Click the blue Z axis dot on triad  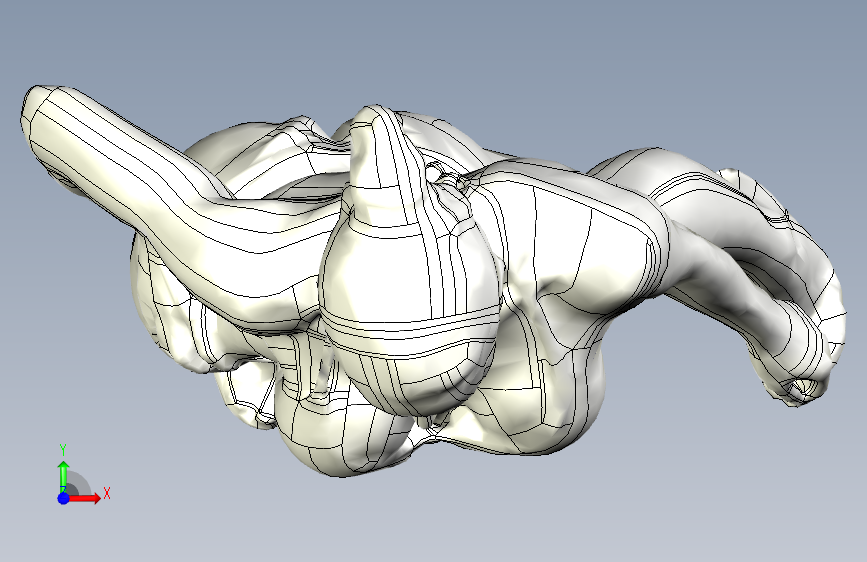point(64,498)
